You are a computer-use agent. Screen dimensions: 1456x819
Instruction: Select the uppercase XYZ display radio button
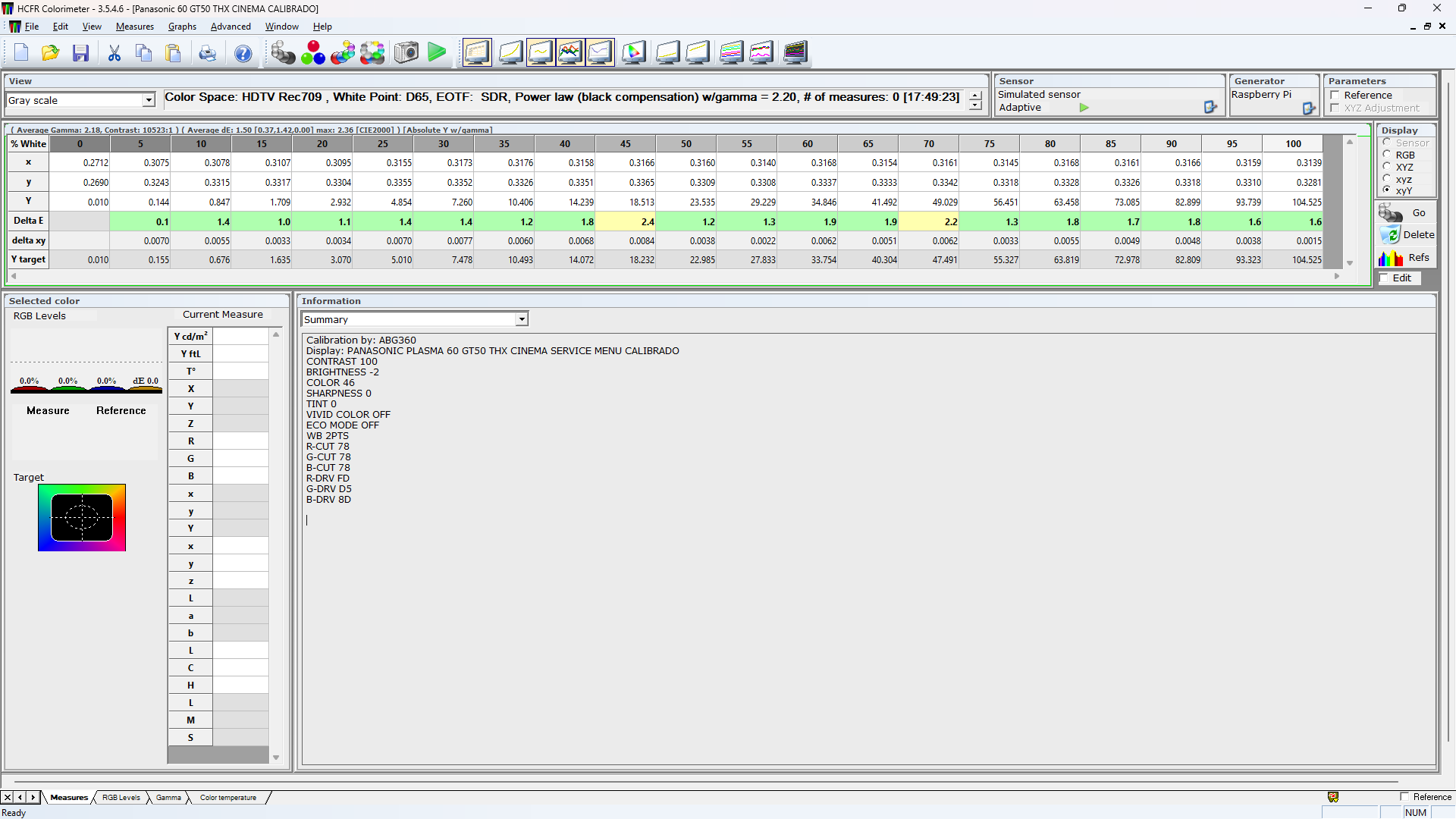pos(1387,167)
